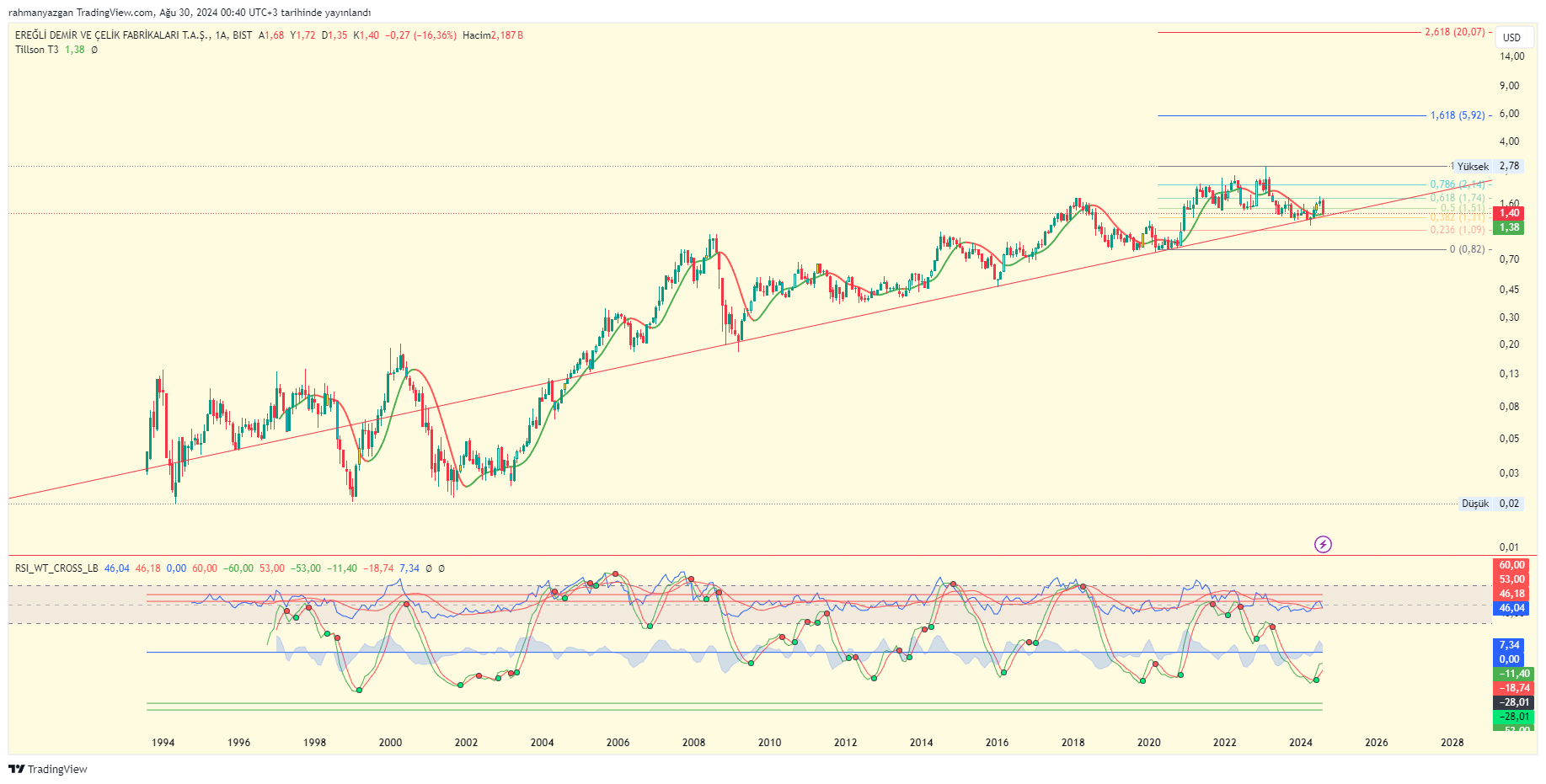Click the −60,00 value in indicator legend

coord(238,568)
